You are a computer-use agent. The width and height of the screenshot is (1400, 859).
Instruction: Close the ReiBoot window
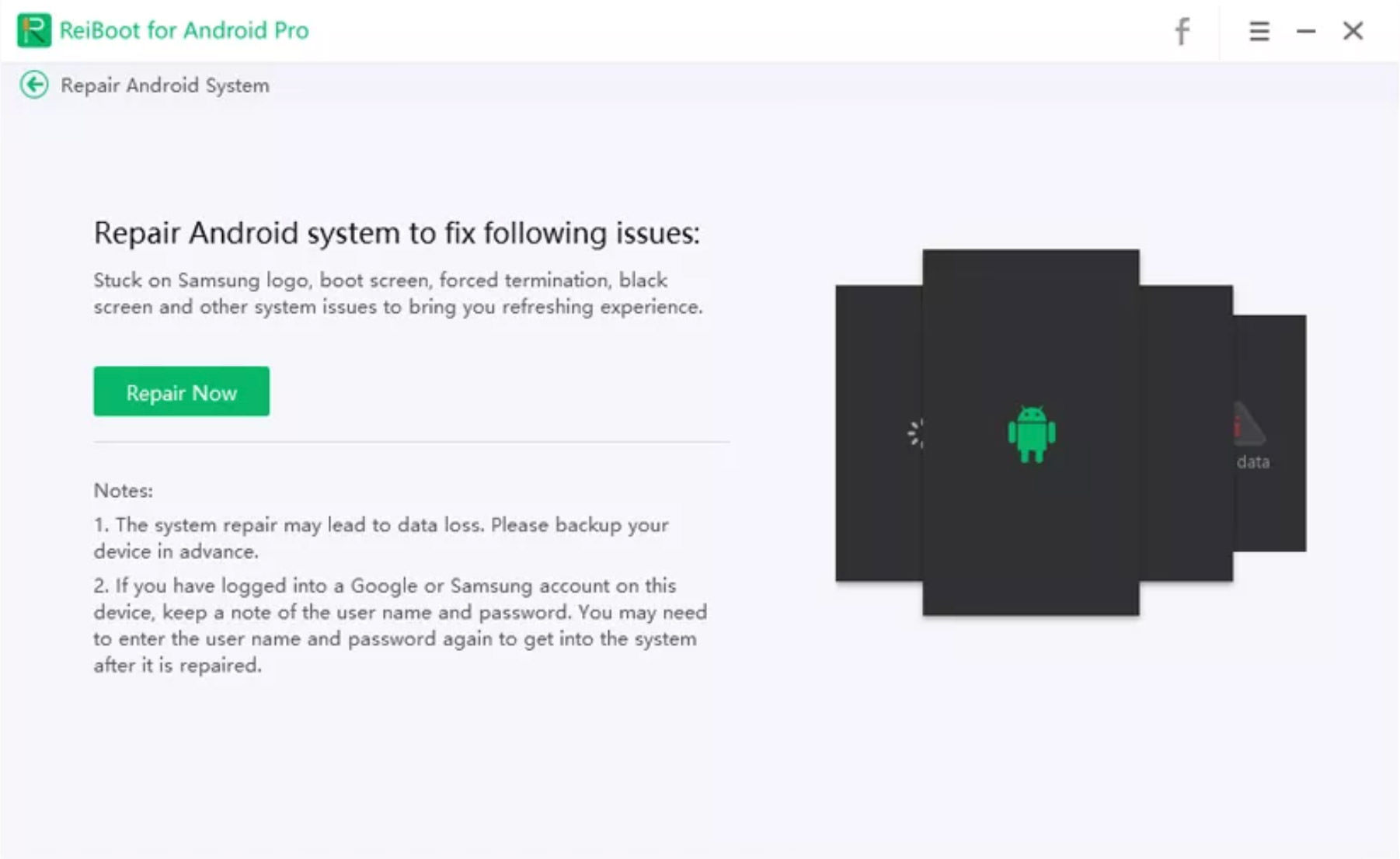pyautogui.click(x=1353, y=31)
